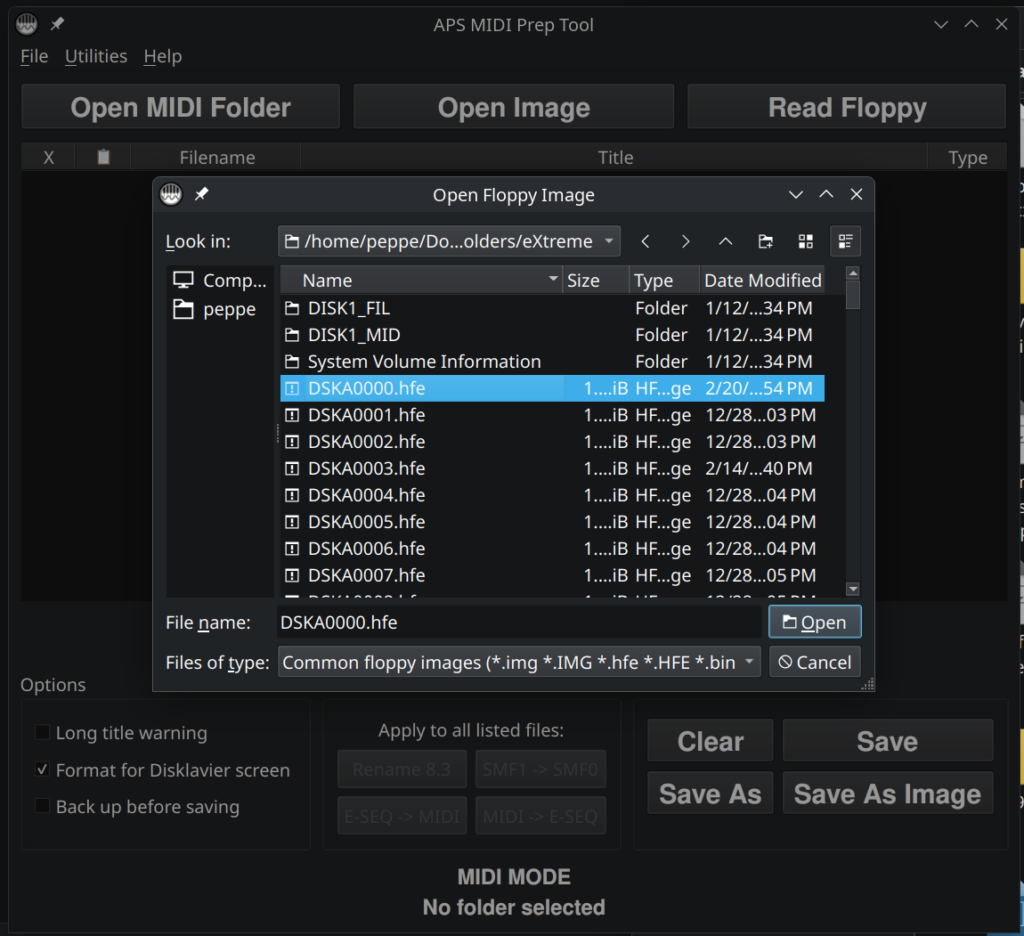
Task: Click the forward navigation arrow icon
Action: click(x=686, y=241)
